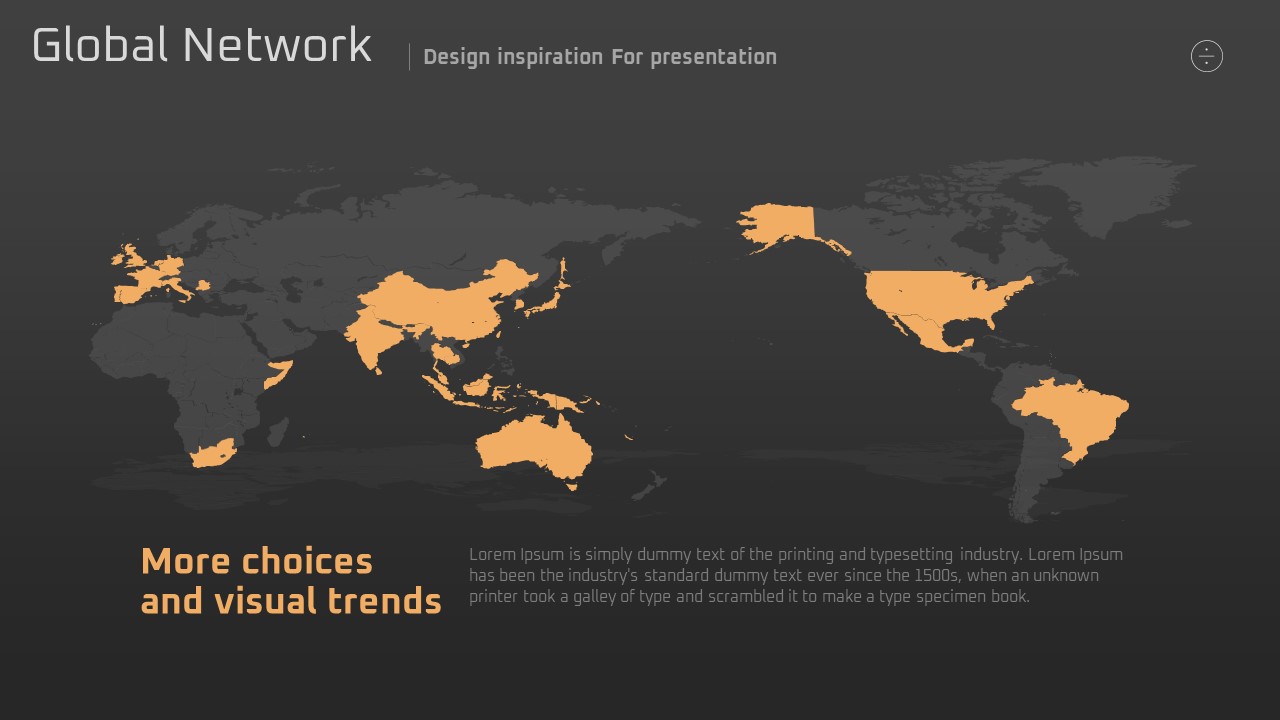Click the Design inspiration For presentation subtitle
Image resolution: width=1280 pixels, height=720 pixels.
tap(600, 57)
